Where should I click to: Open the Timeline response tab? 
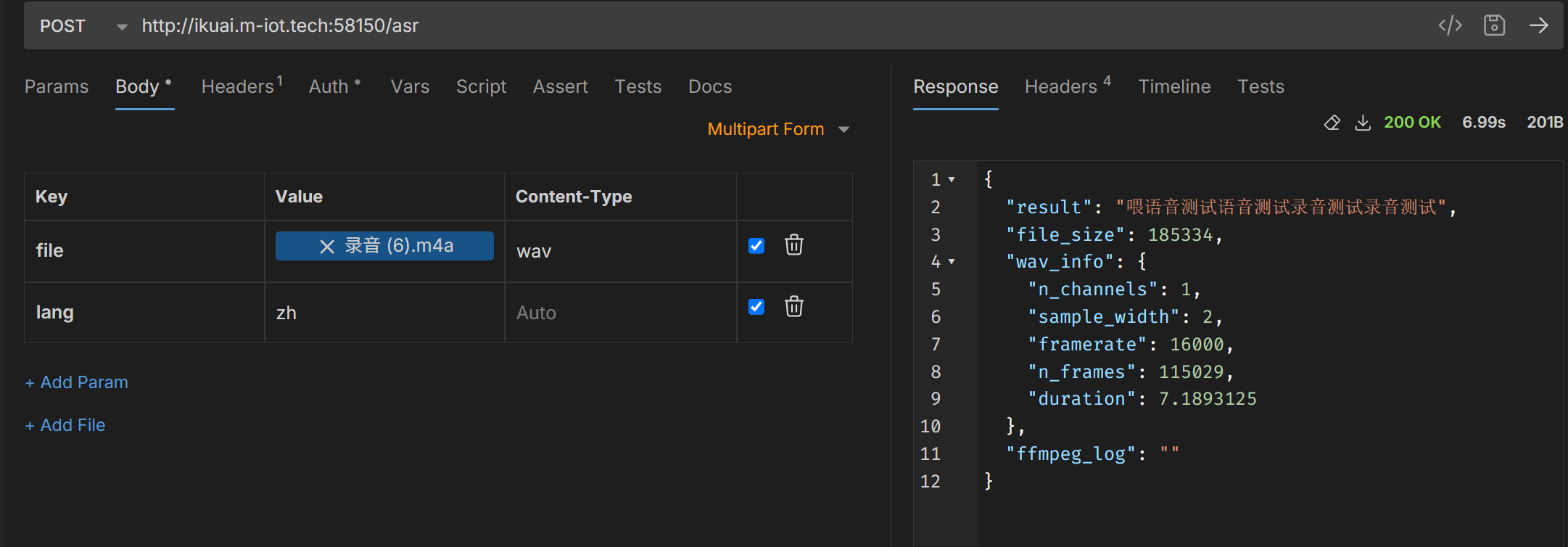click(1173, 86)
